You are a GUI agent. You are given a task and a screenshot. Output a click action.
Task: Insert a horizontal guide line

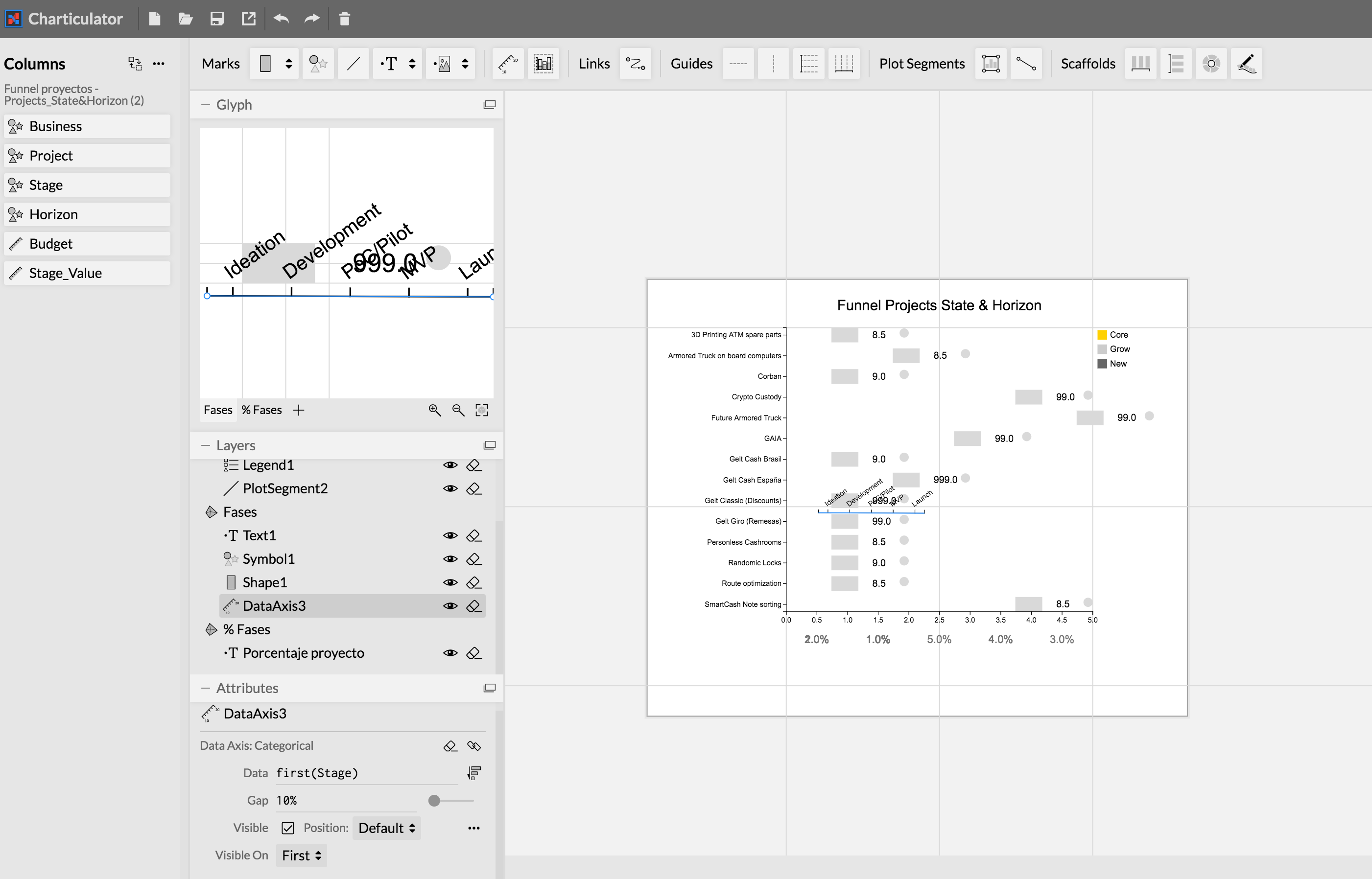tap(738, 63)
